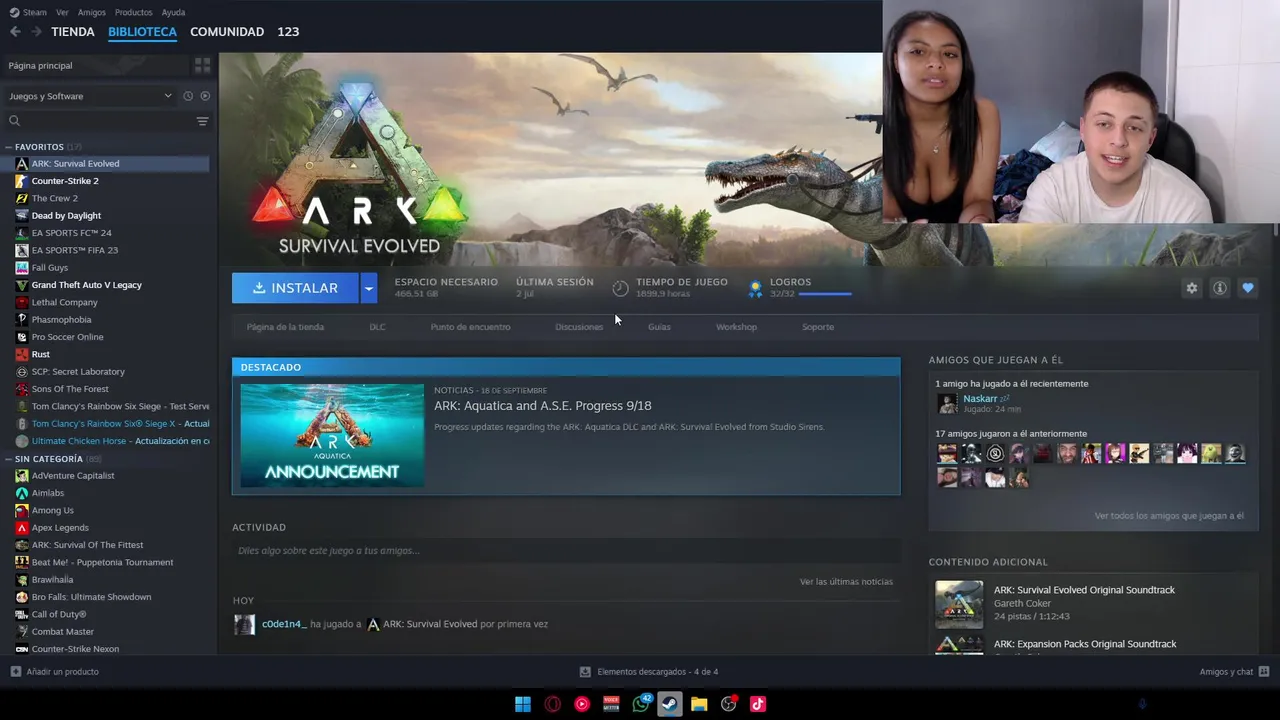This screenshot has width=1280, height=720.
Task: Open the Discusiones tab
Action: click(579, 327)
